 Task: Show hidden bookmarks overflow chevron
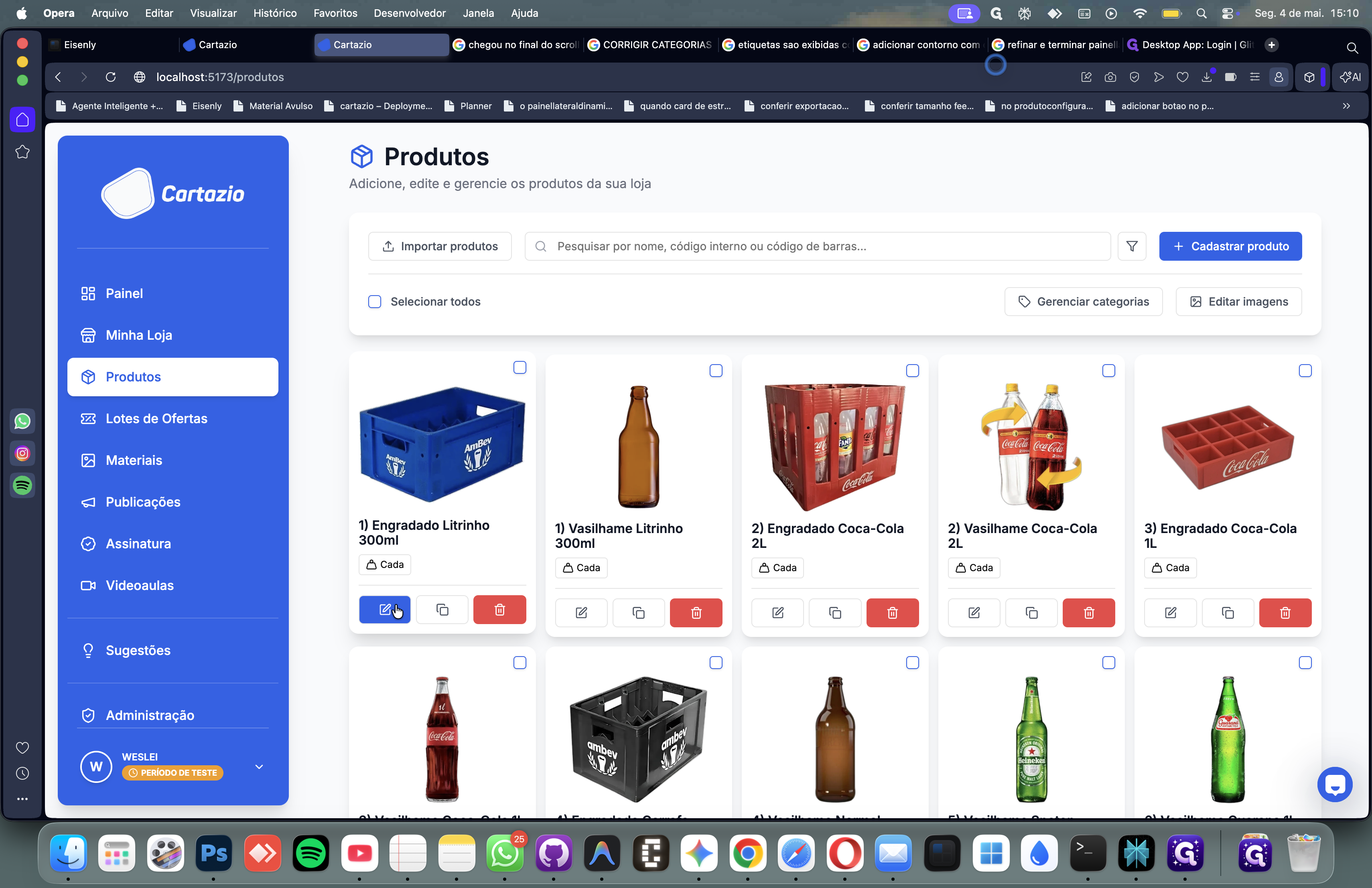click(1346, 106)
